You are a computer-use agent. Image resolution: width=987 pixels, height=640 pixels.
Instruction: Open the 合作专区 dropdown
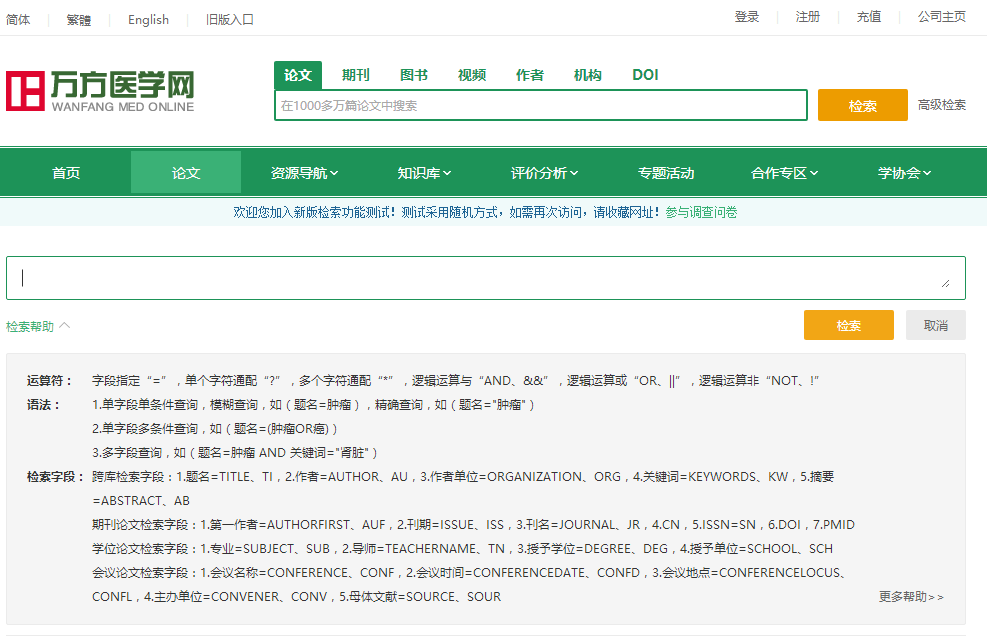[785, 173]
